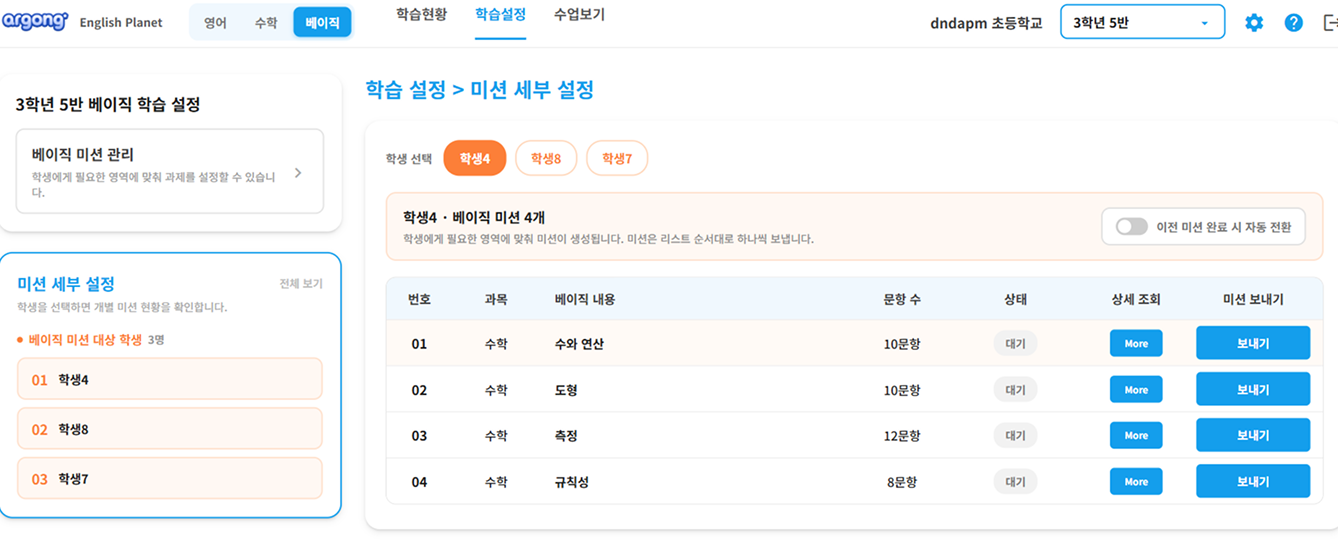Send the 규칙성 mission with 보내기
1338x543 pixels.
pos(1253,481)
